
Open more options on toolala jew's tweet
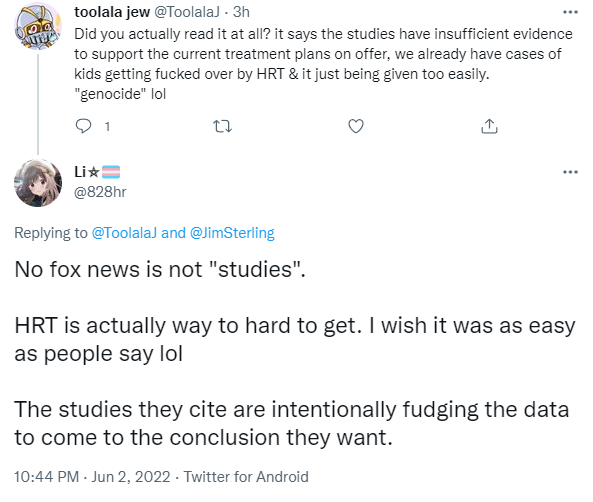tap(570, 12)
